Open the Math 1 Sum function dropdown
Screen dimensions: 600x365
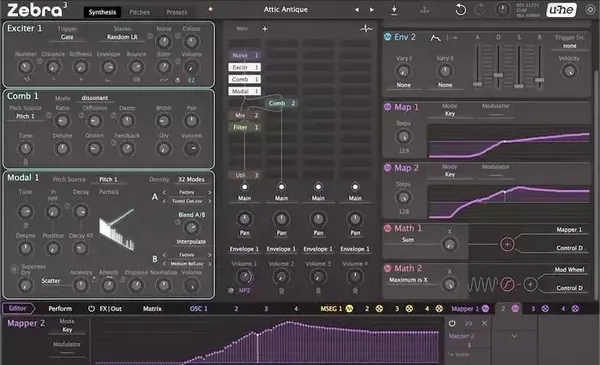pos(408,240)
